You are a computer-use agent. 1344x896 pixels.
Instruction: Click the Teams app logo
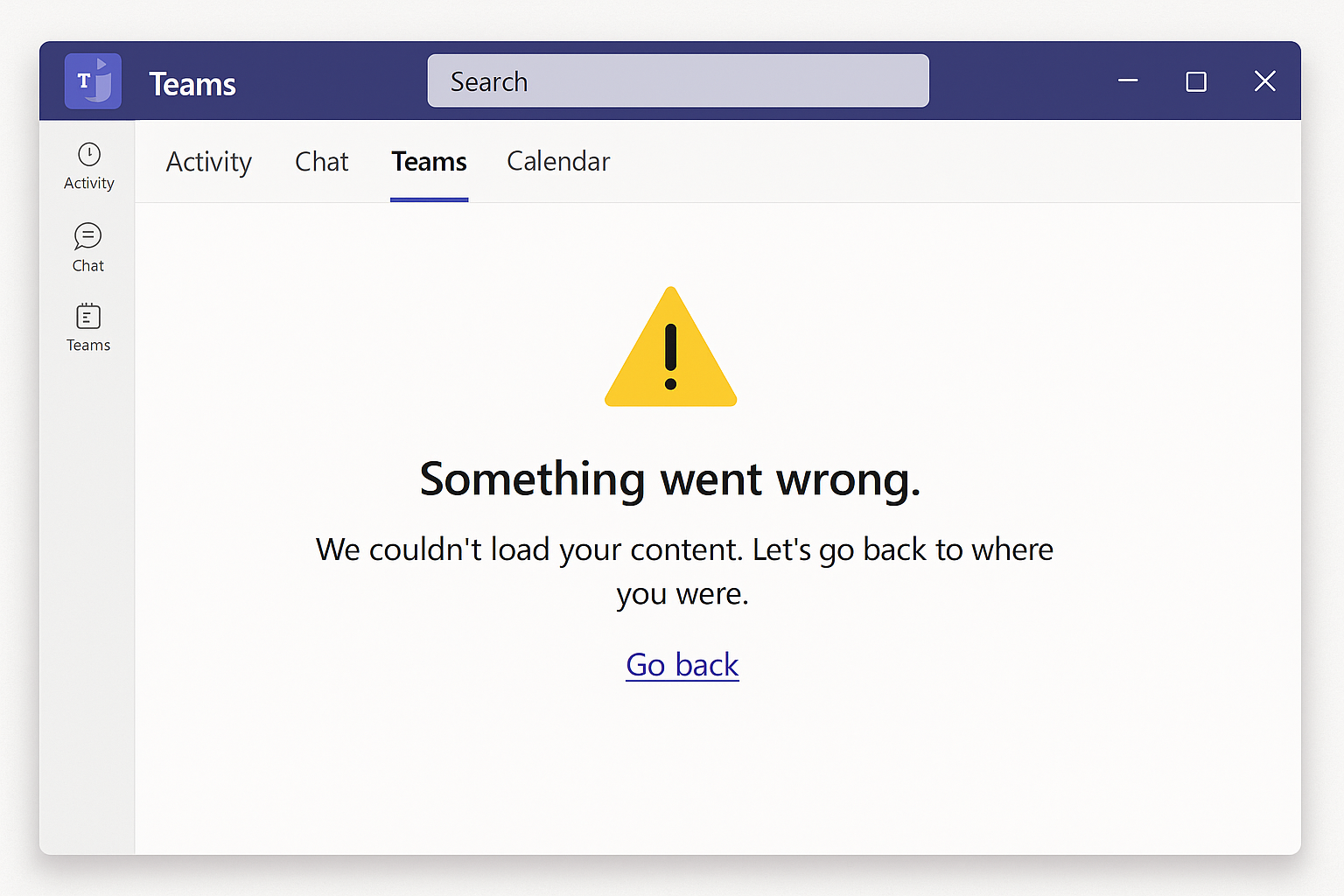point(93,81)
